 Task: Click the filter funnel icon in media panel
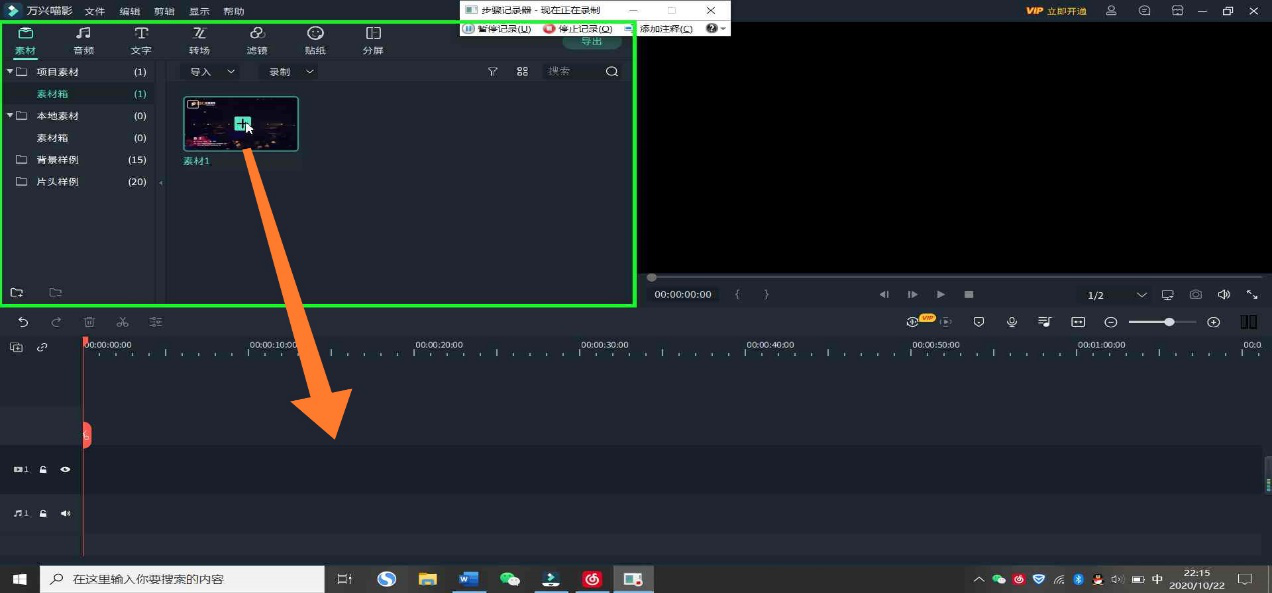[x=492, y=72]
